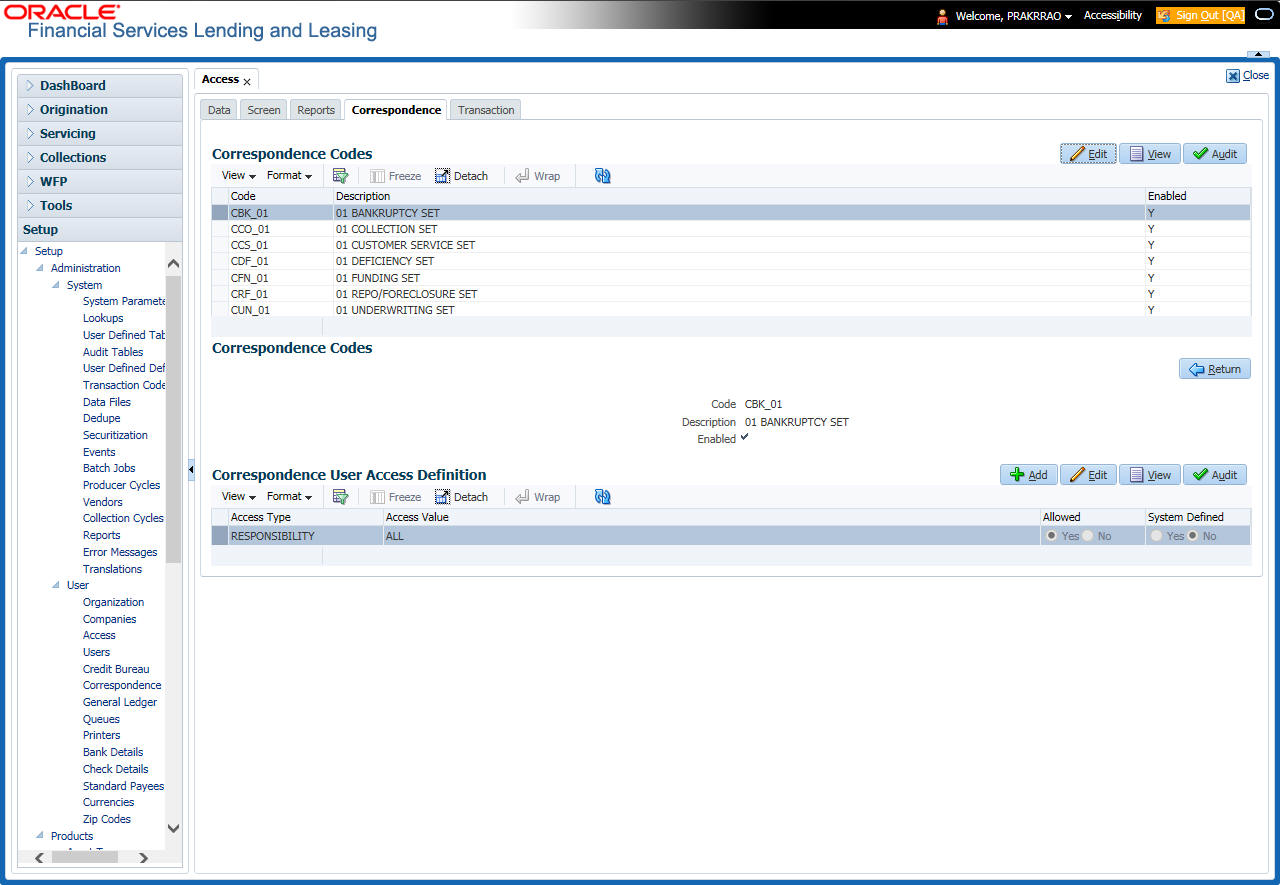Collapse the header banner with the up arrow
Viewport: 1280px width, 885px height.
point(1257,53)
